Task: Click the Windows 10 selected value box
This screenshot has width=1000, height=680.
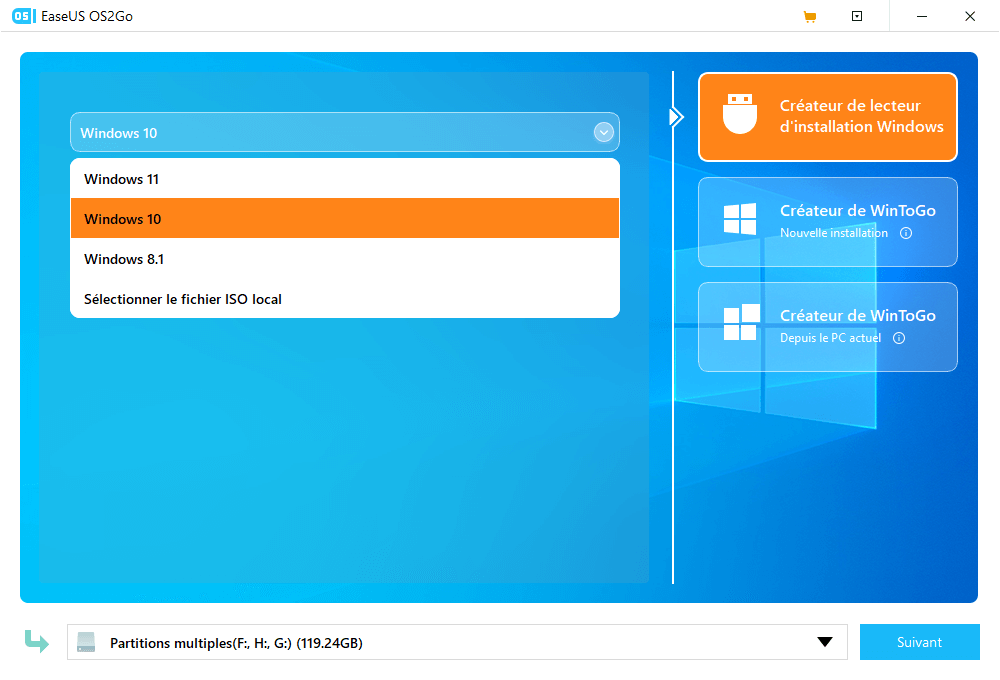Action: pos(345,133)
